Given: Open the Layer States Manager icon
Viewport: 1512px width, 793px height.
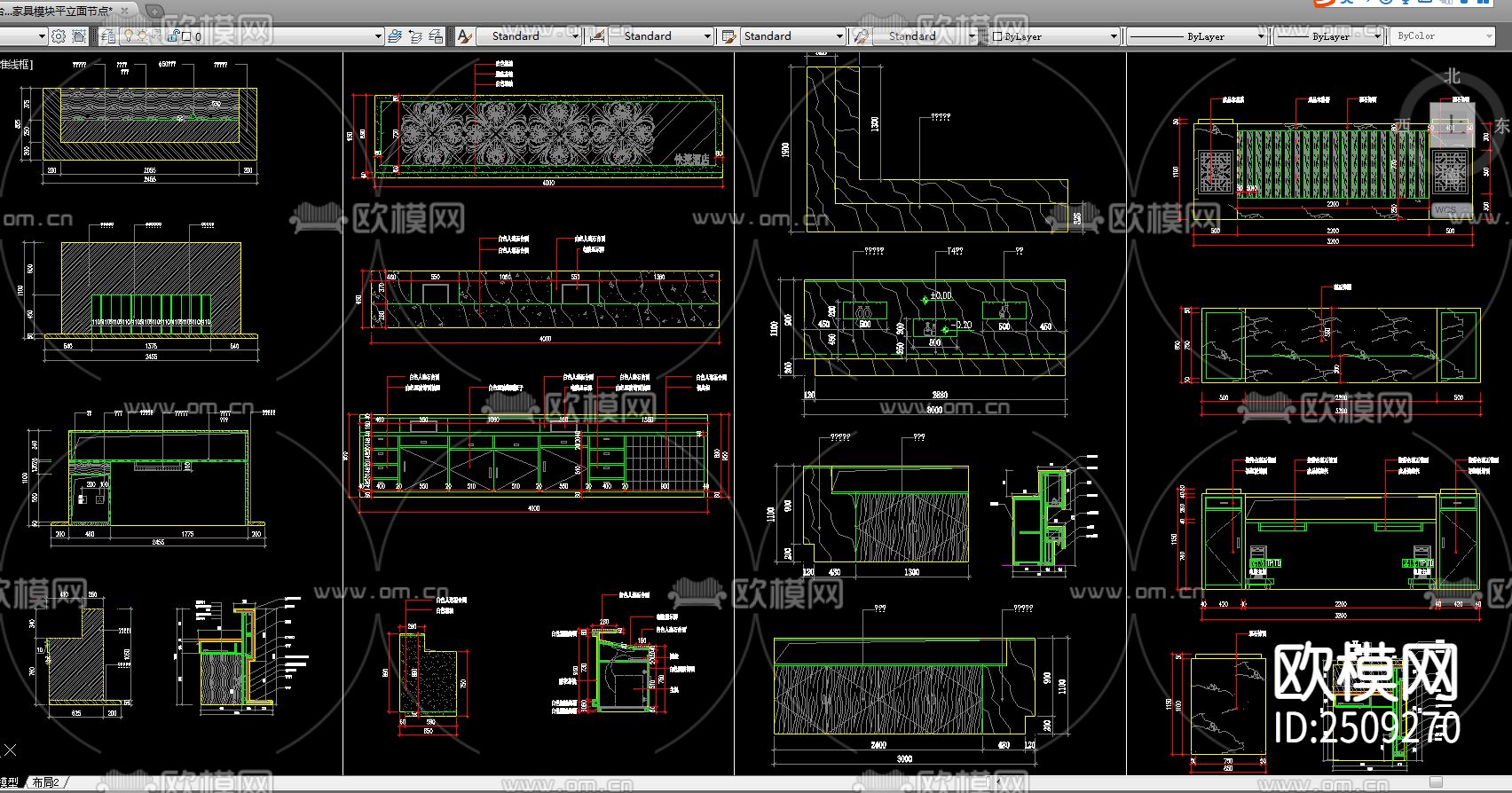Looking at the screenshot, I should (x=436, y=36).
